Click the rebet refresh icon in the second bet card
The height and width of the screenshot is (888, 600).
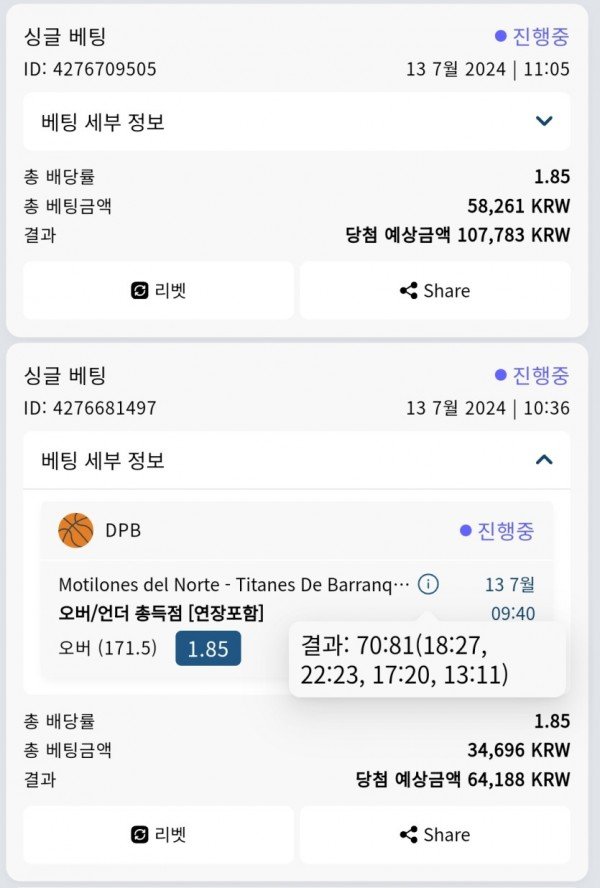139,834
